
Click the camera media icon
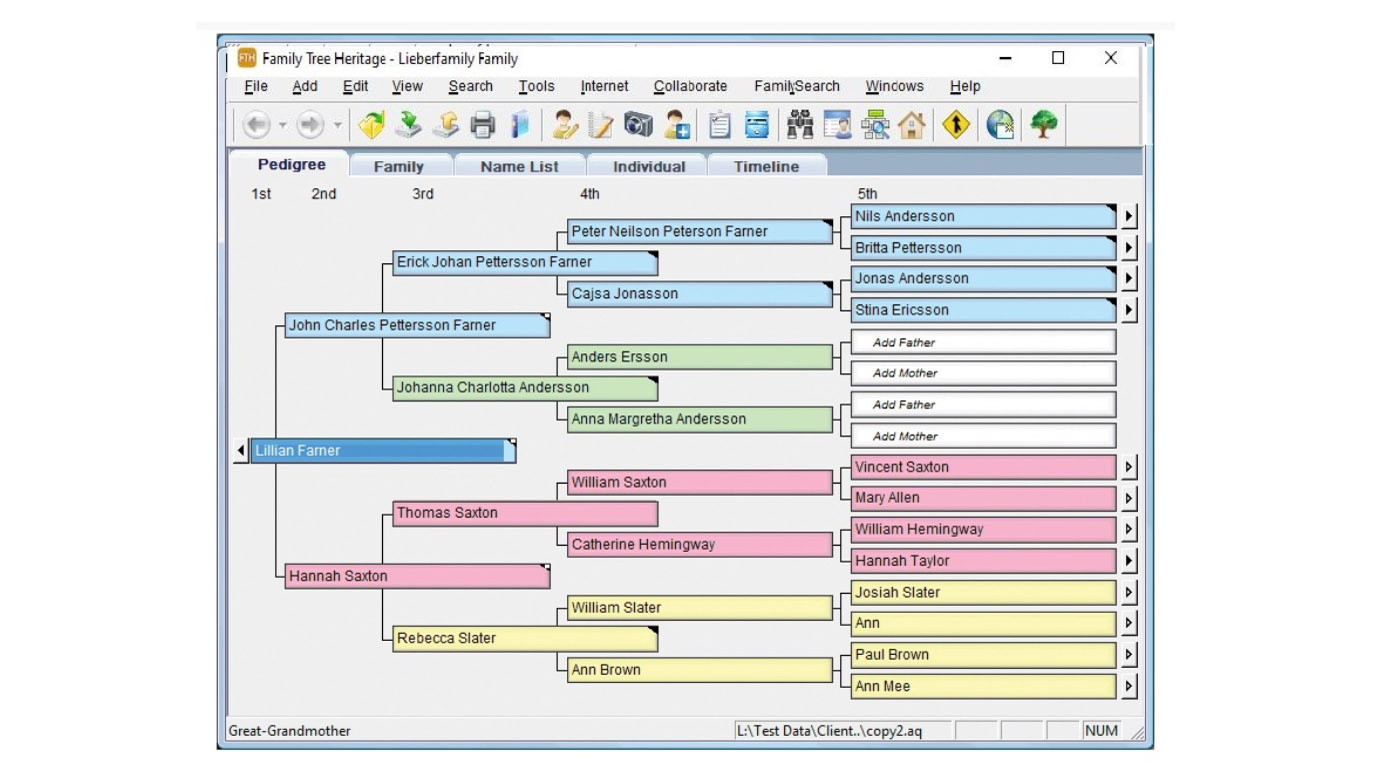pyautogui.click(x=638, y=124)
